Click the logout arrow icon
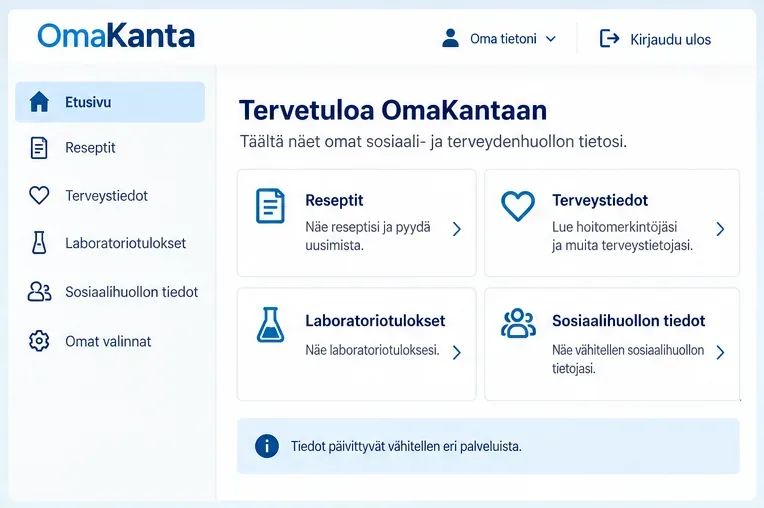This screenshot has height=508, width=764. pyautogui.click(x=609, y=38)
